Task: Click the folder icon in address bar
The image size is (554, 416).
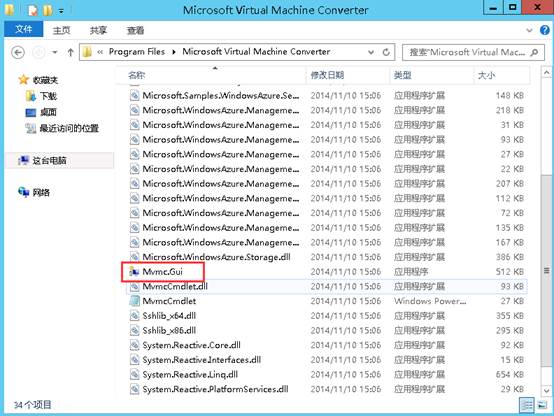Action: point(87,52)
